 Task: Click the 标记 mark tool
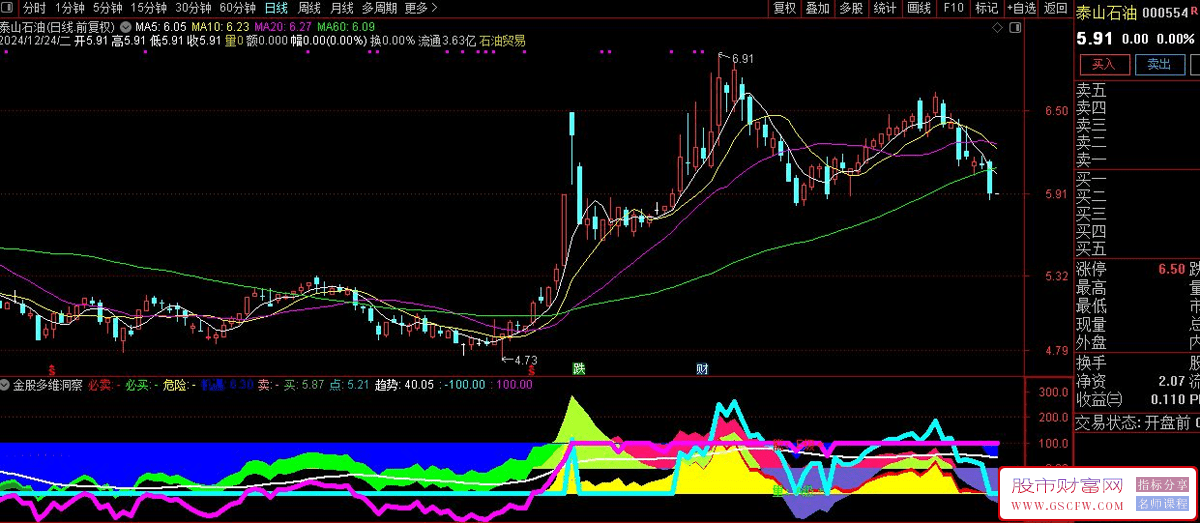click(986, 8)
